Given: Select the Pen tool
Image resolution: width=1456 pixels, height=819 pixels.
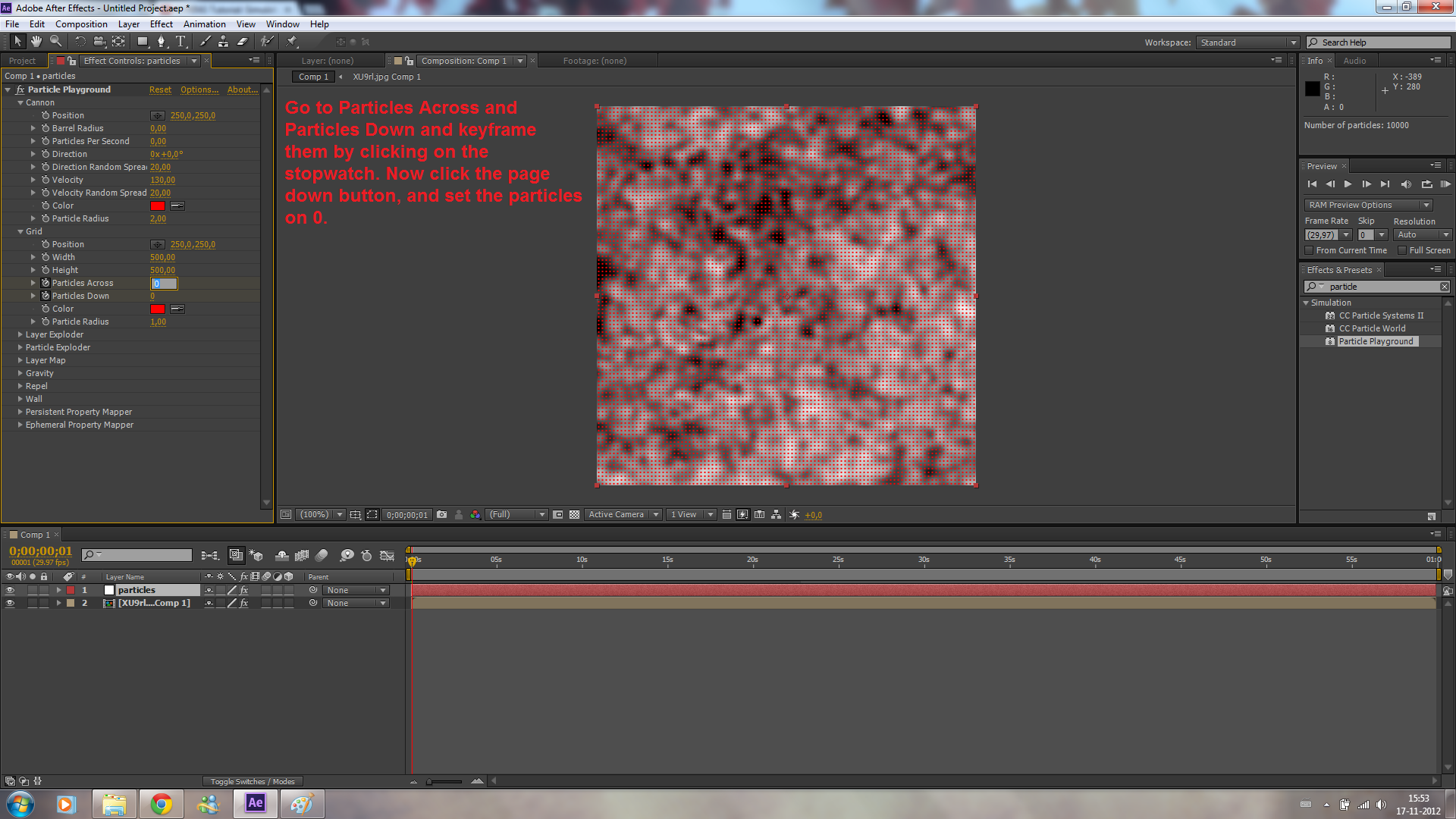Looking at the screenshot, I should pos(161,41).
